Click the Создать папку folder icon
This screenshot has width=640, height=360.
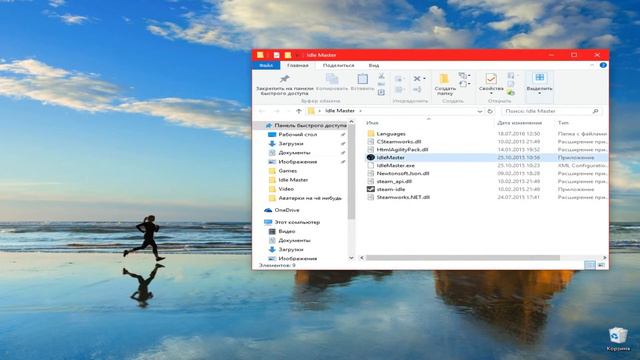tap(444, 78)
